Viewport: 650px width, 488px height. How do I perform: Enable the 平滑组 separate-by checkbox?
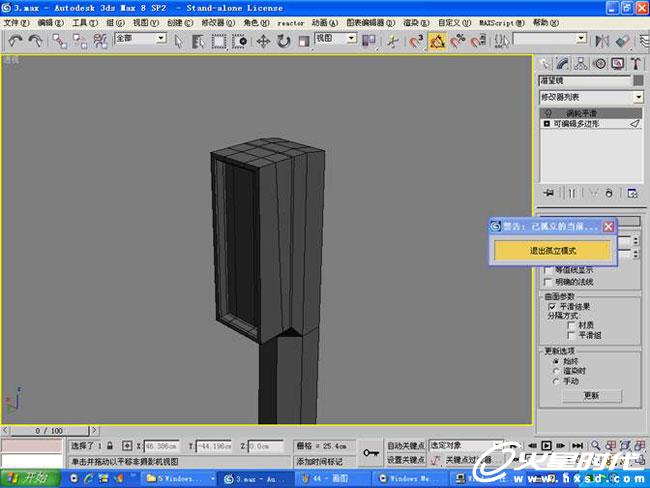tap(571, 335)
